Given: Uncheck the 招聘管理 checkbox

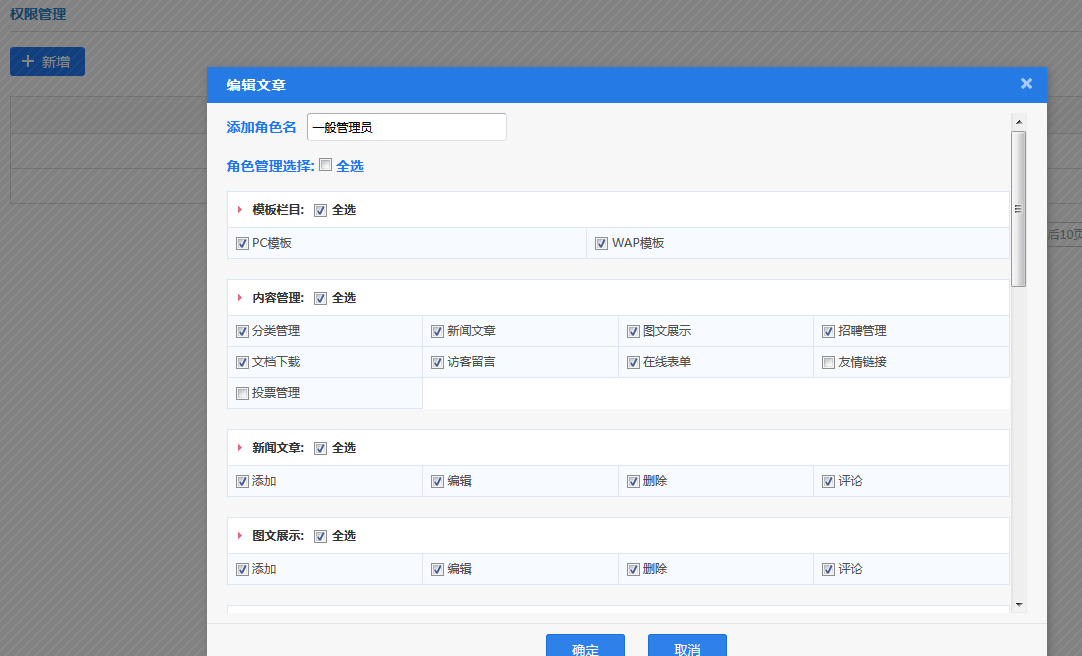Looking at the screenshot, I should coord(829,332).
